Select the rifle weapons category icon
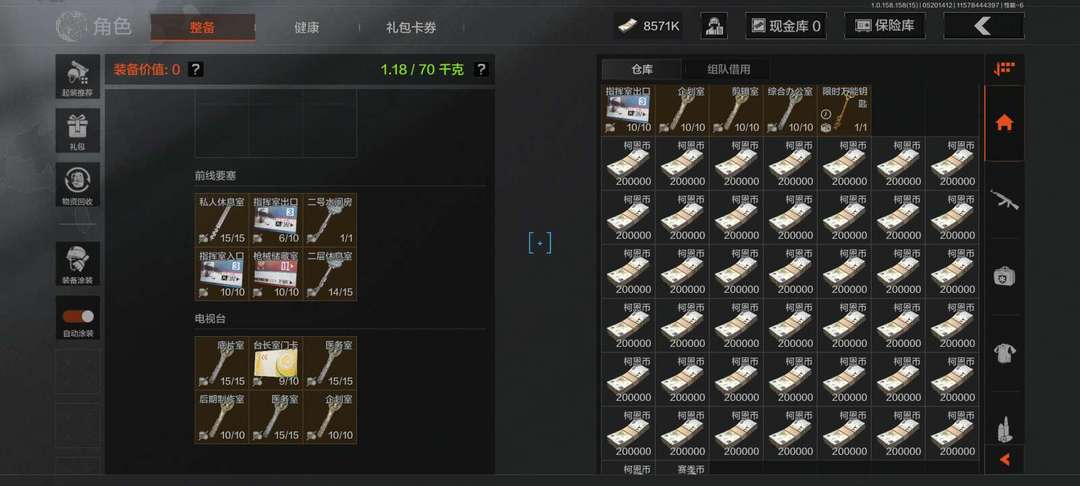 pos(1004,200)
